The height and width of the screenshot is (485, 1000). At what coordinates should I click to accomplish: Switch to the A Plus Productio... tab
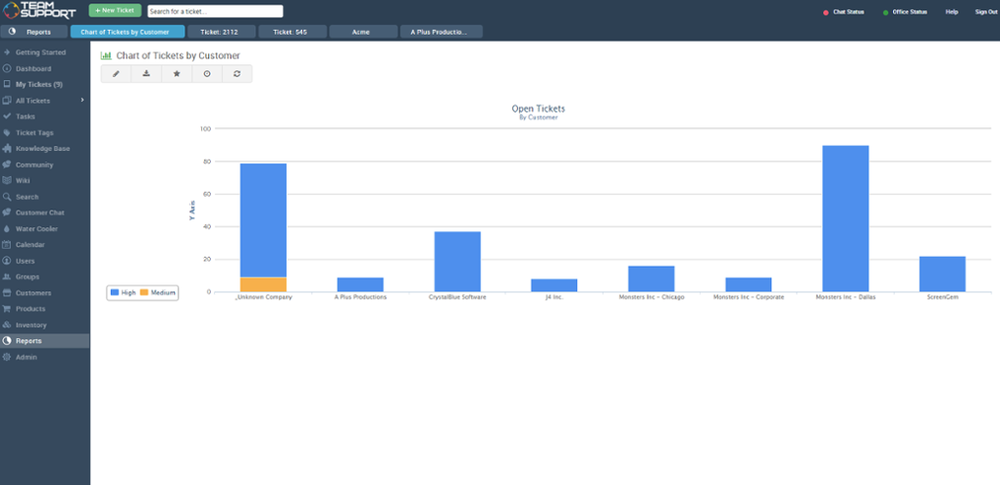point(441,32)
